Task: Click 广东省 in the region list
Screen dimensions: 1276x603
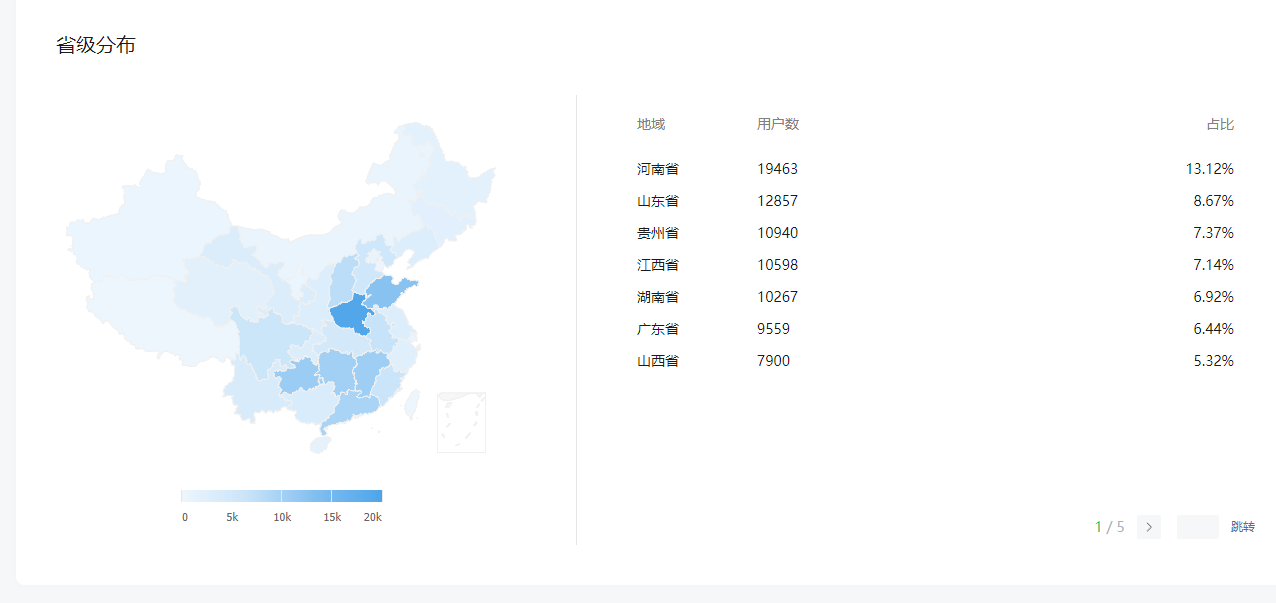Action: [657, 329]
